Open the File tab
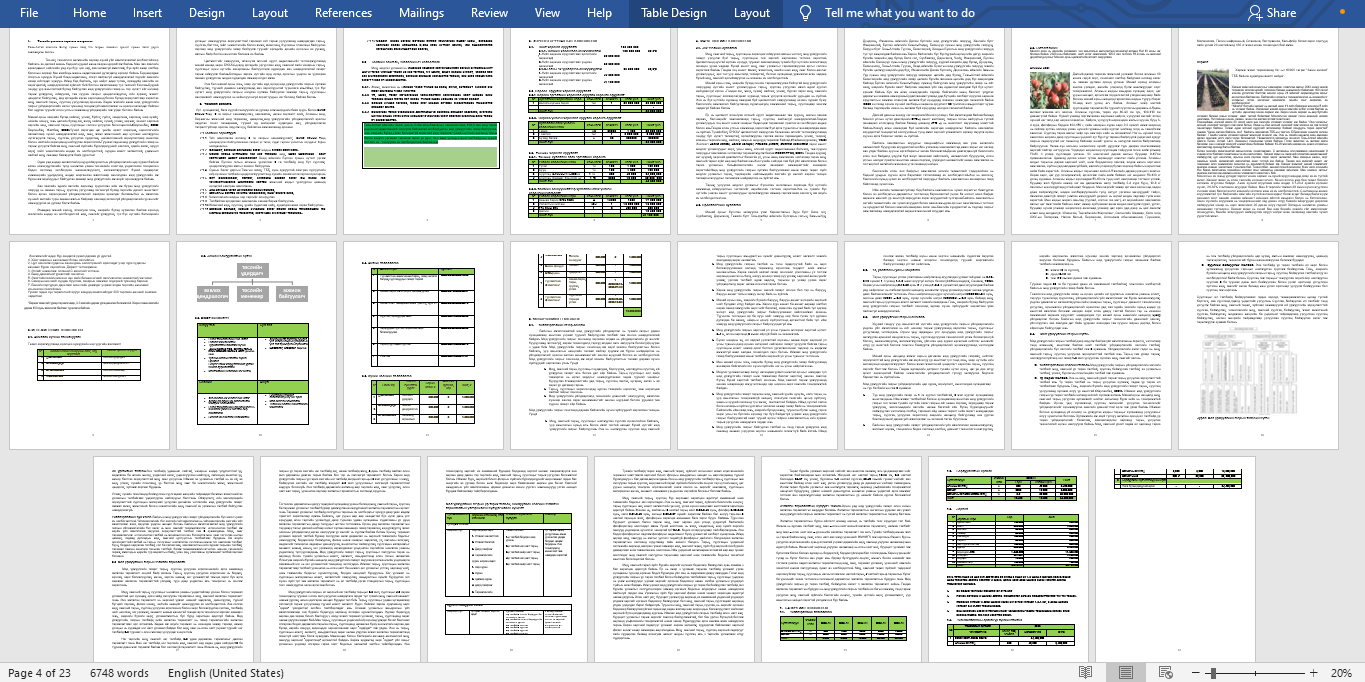The height and width of the screenshot is (682, 1365). click(29, 13)
